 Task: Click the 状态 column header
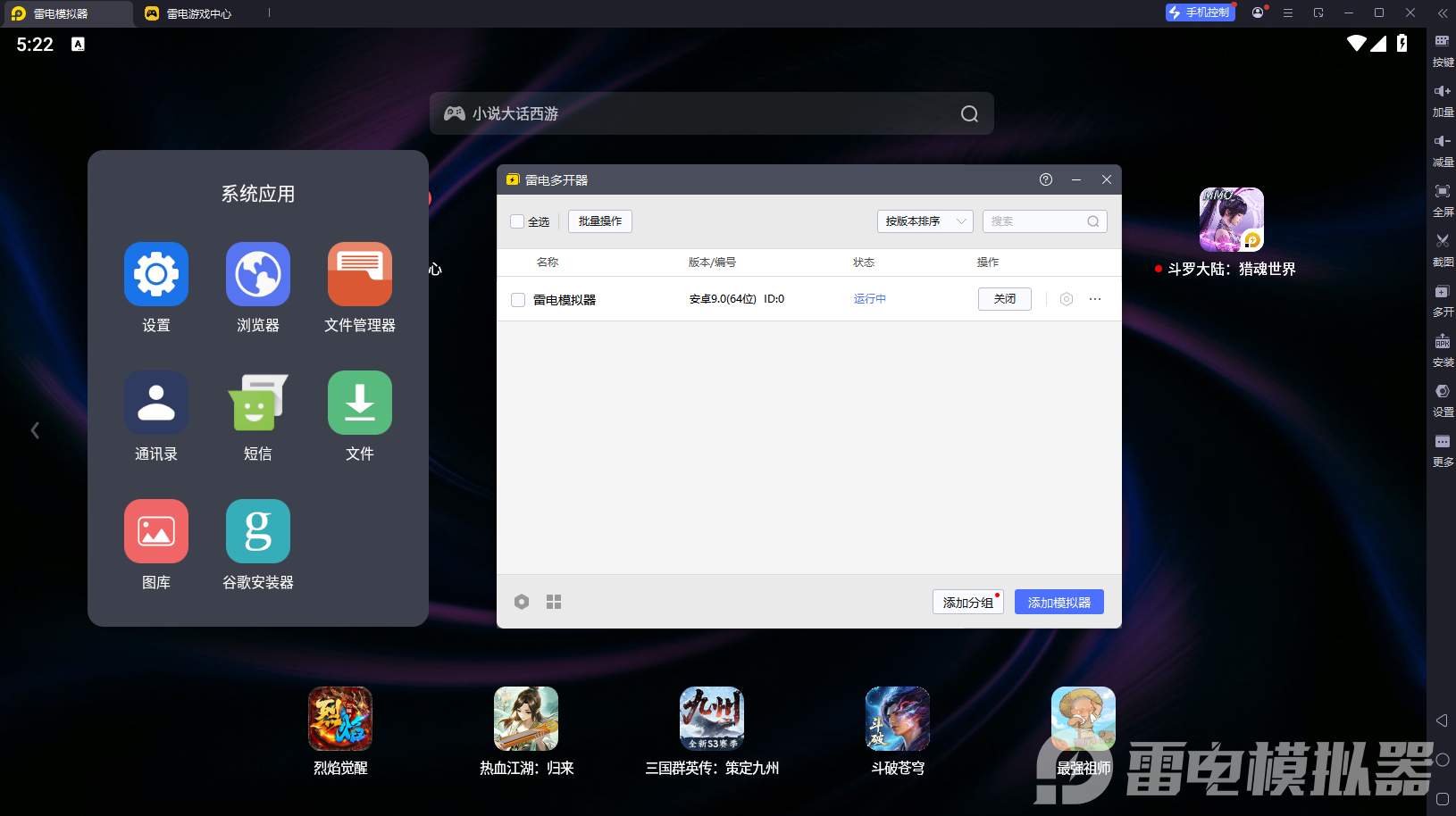point(864,262)
